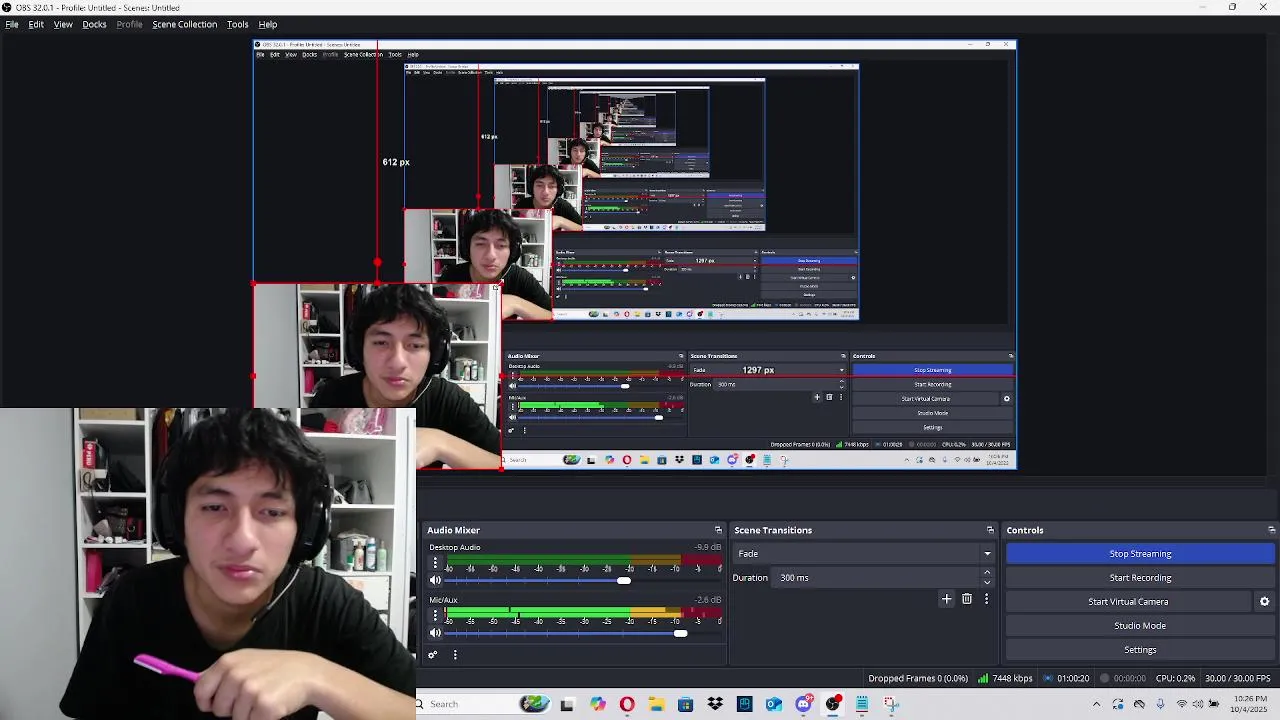Viewport: 1280px width, 720px height.
Task: Open Wi-Fi network settings in system tray
Action: 1182,704
